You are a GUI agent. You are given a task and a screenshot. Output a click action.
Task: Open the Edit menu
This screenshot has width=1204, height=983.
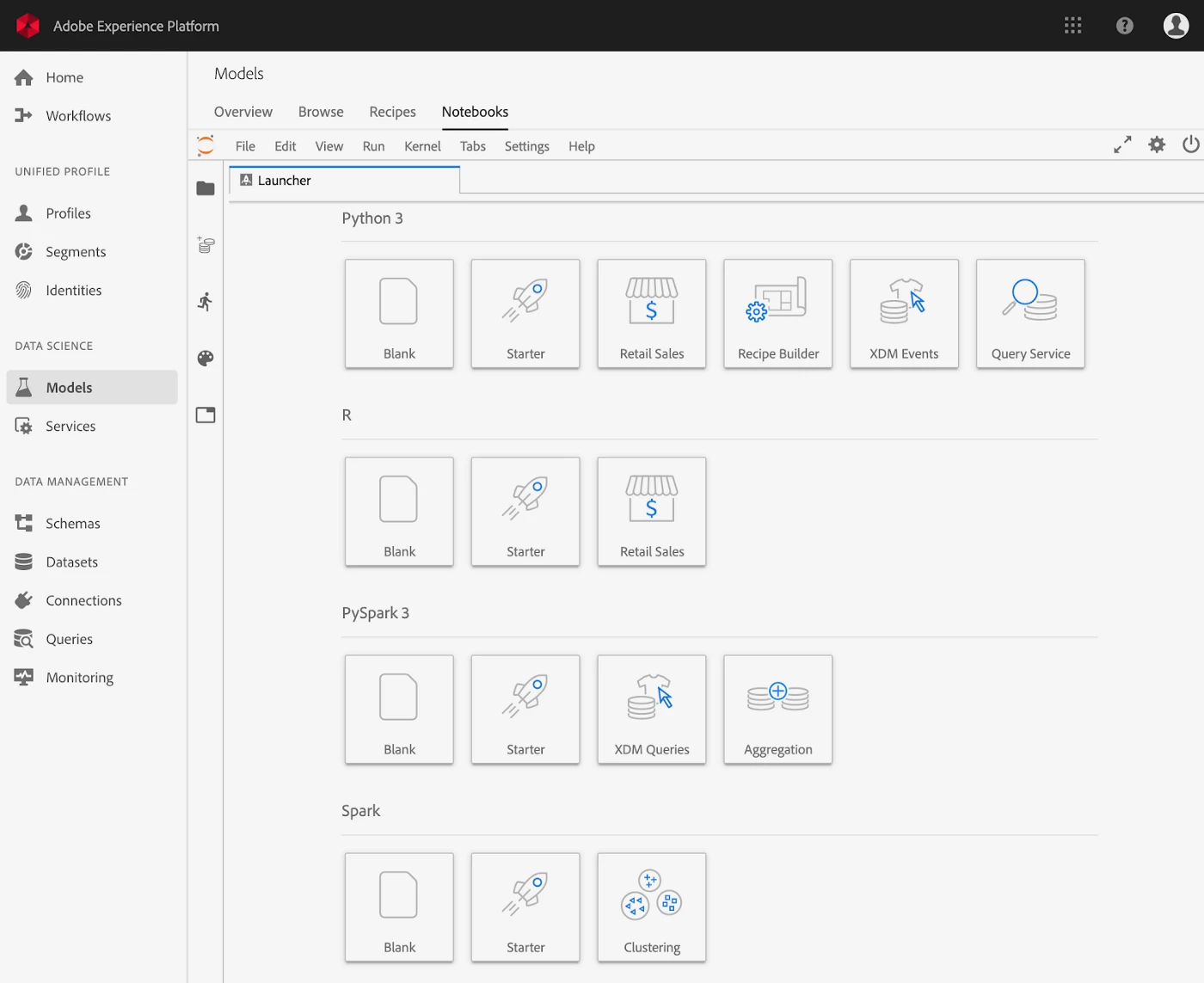(x=285, y=146)
